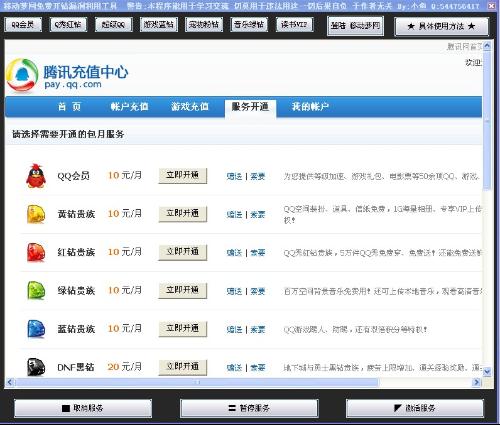
Task: Click the 索要 link for 绿钻贵族
Action: [x=257, y=291]
